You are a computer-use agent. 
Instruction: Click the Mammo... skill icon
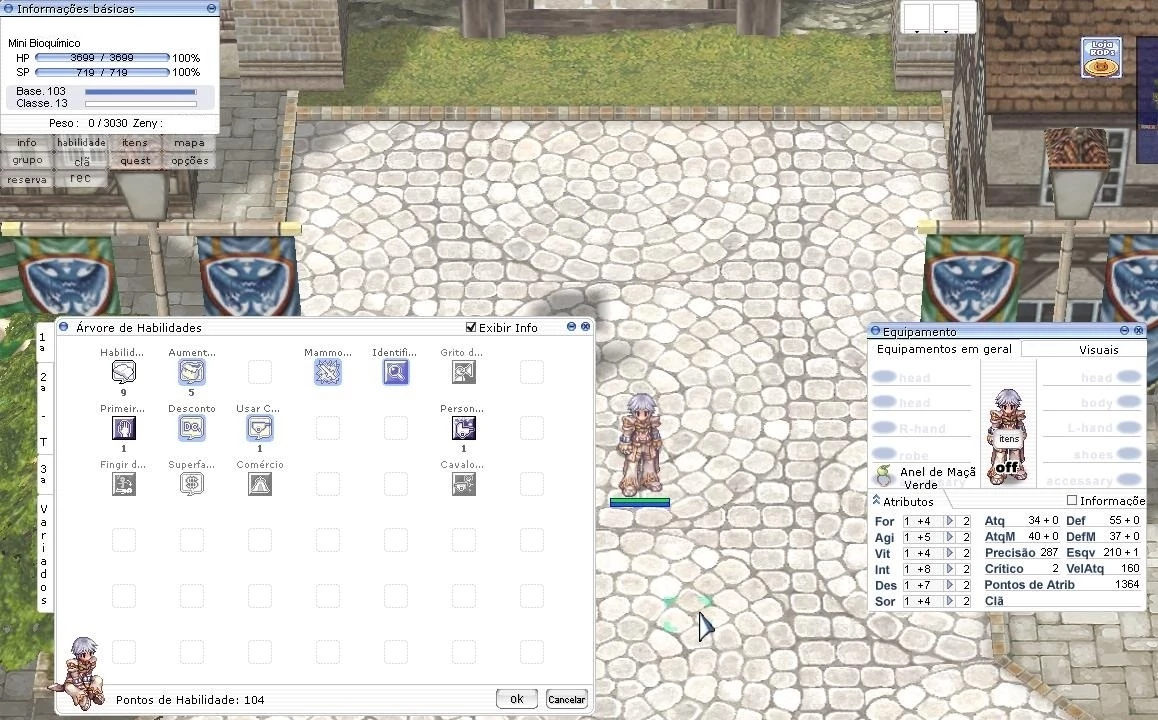[x=328, y=372]
